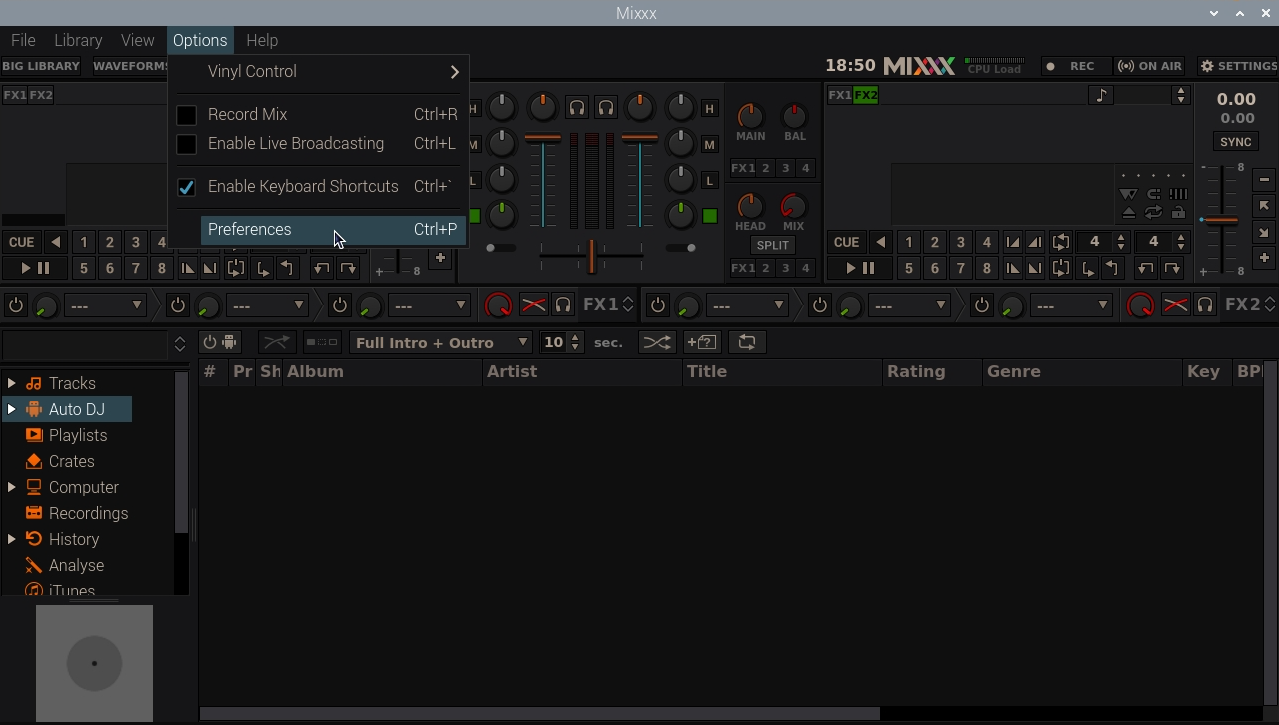This screenshot has width=1279, height=725.
Task: Open the Full Intro + Outro transition dropdown
Action: (440, 342)
